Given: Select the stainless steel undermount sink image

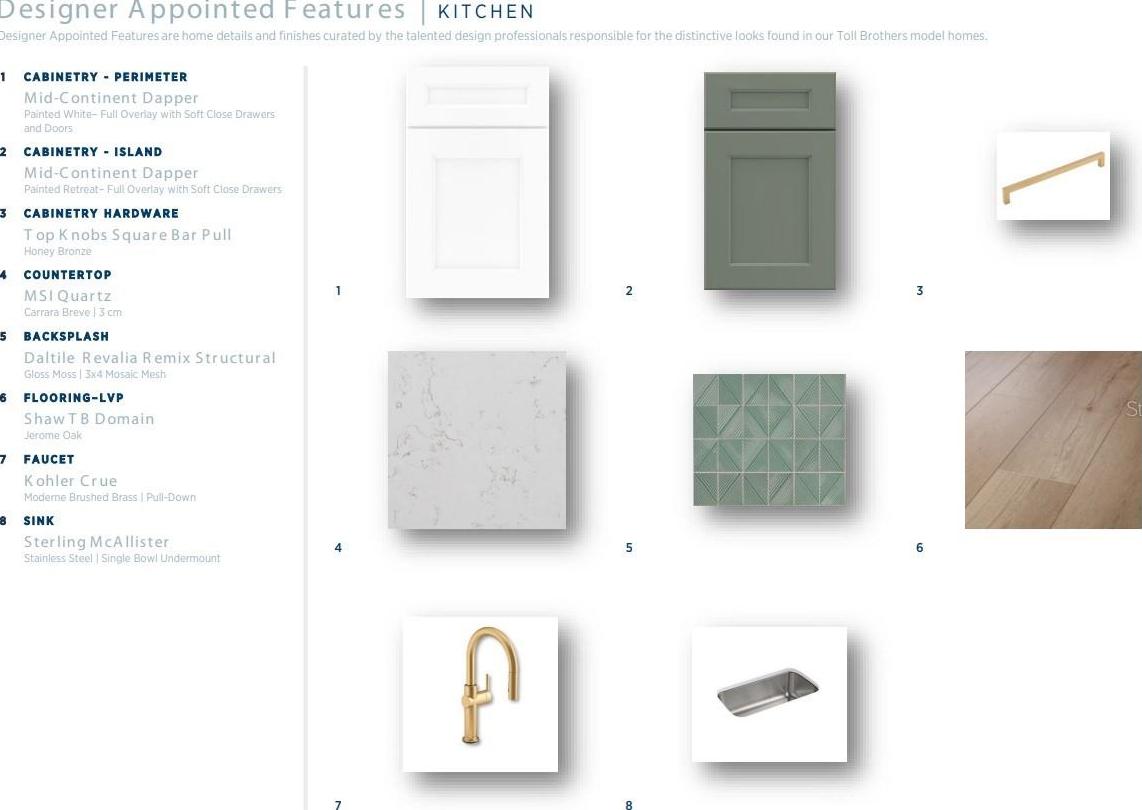Looking at the screenshot, I should click(769, 694).
